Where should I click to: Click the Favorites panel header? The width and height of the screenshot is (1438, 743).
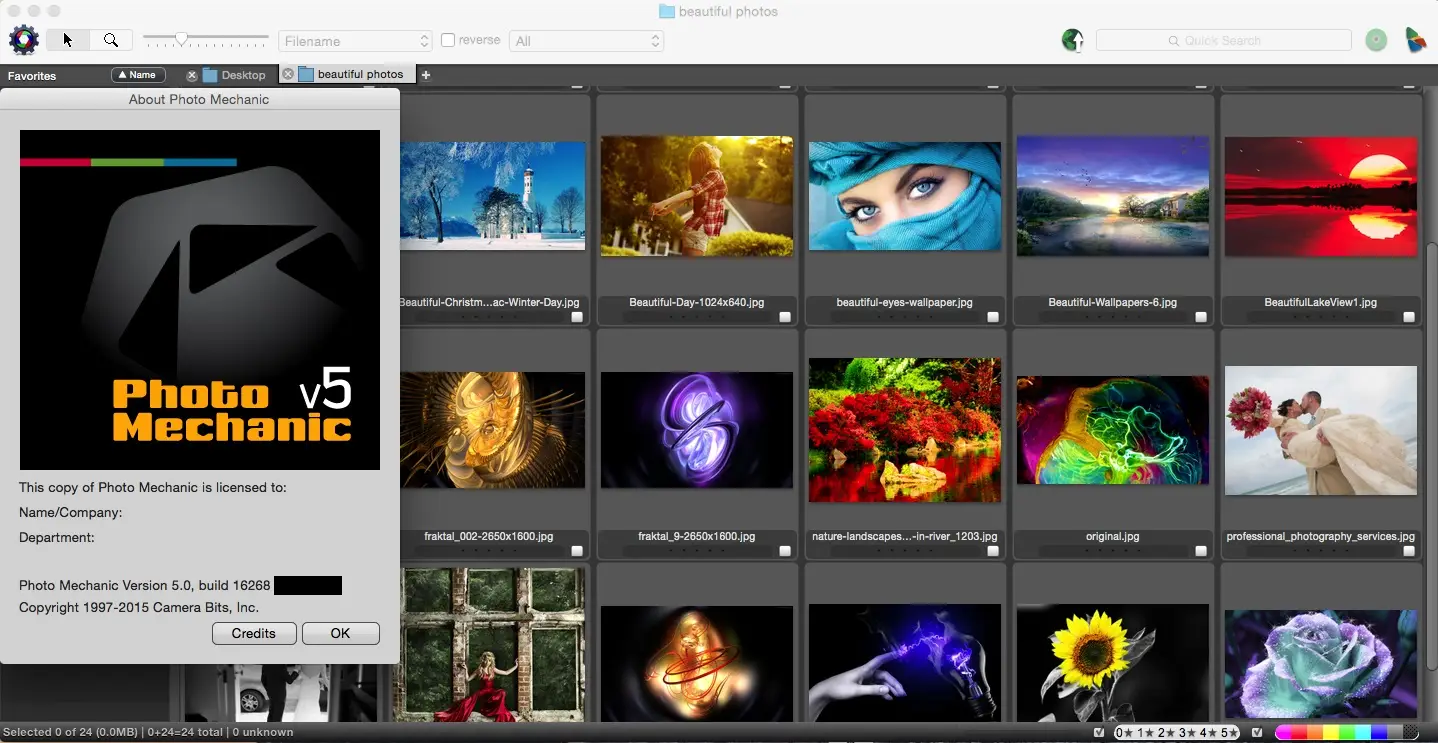32,76
